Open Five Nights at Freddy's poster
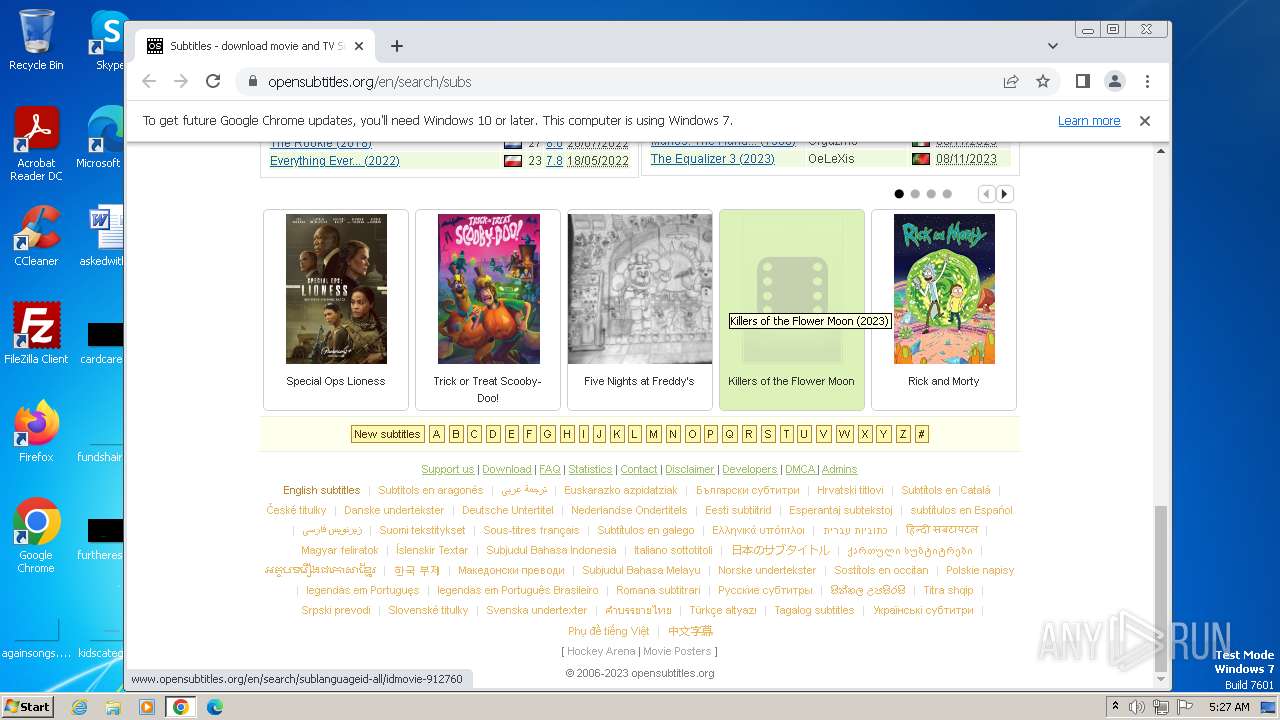This screenshot has height=720, width=1280. pos(640,289)
